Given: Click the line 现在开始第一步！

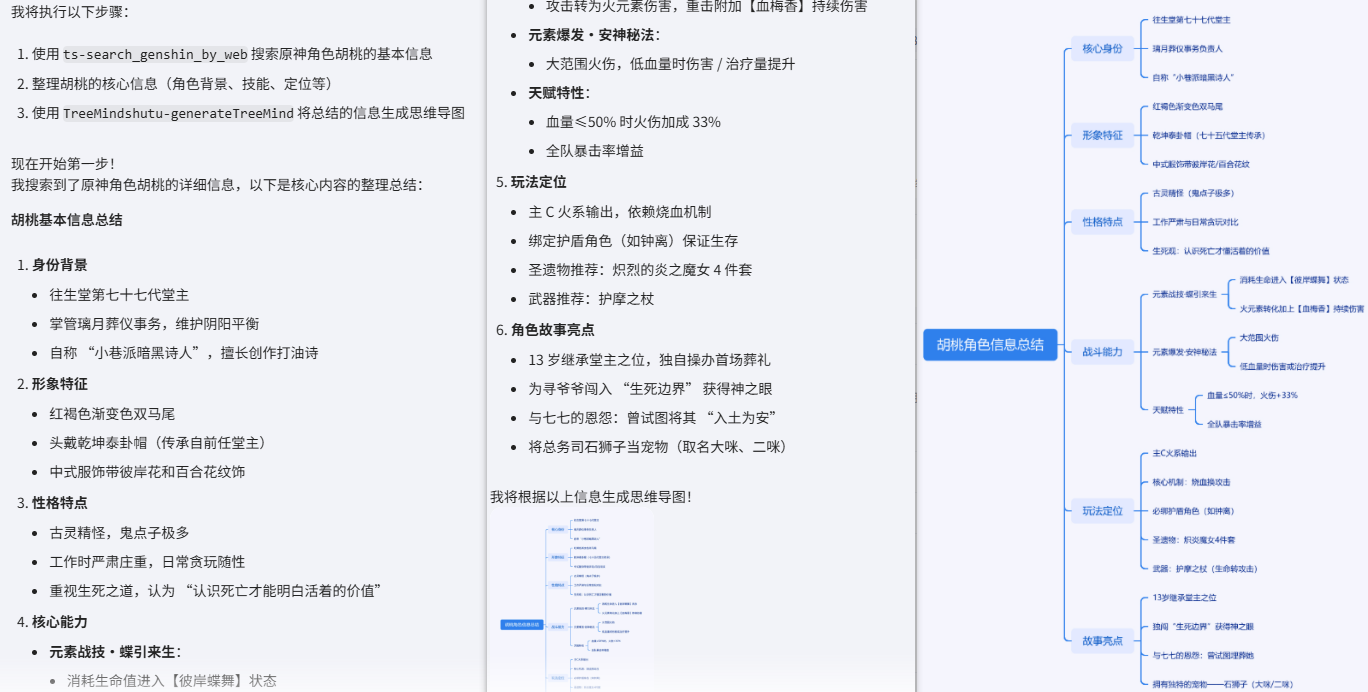Looking at the screenshot, I should (63, 163).
